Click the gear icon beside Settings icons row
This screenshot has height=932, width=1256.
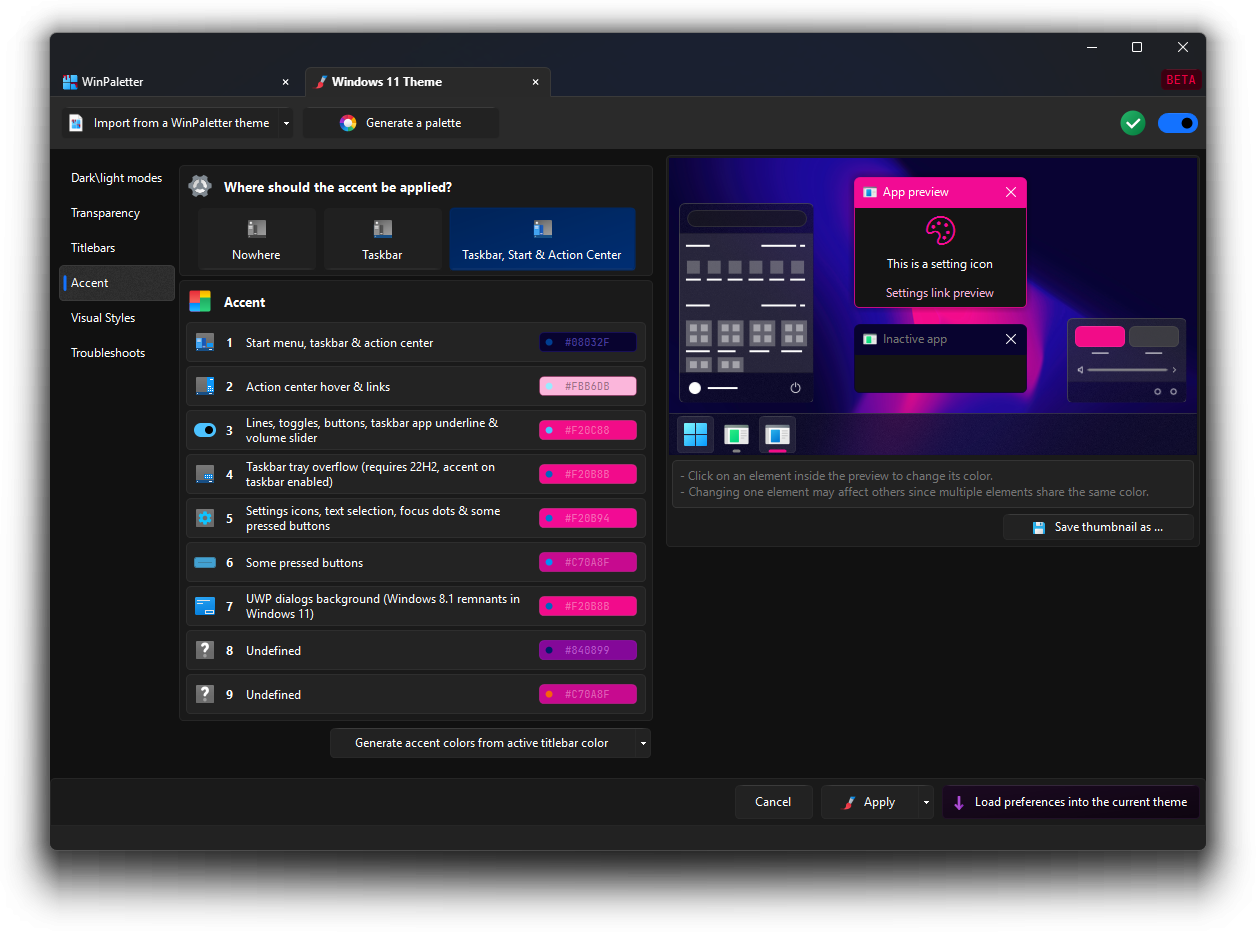tap(205, 518)
